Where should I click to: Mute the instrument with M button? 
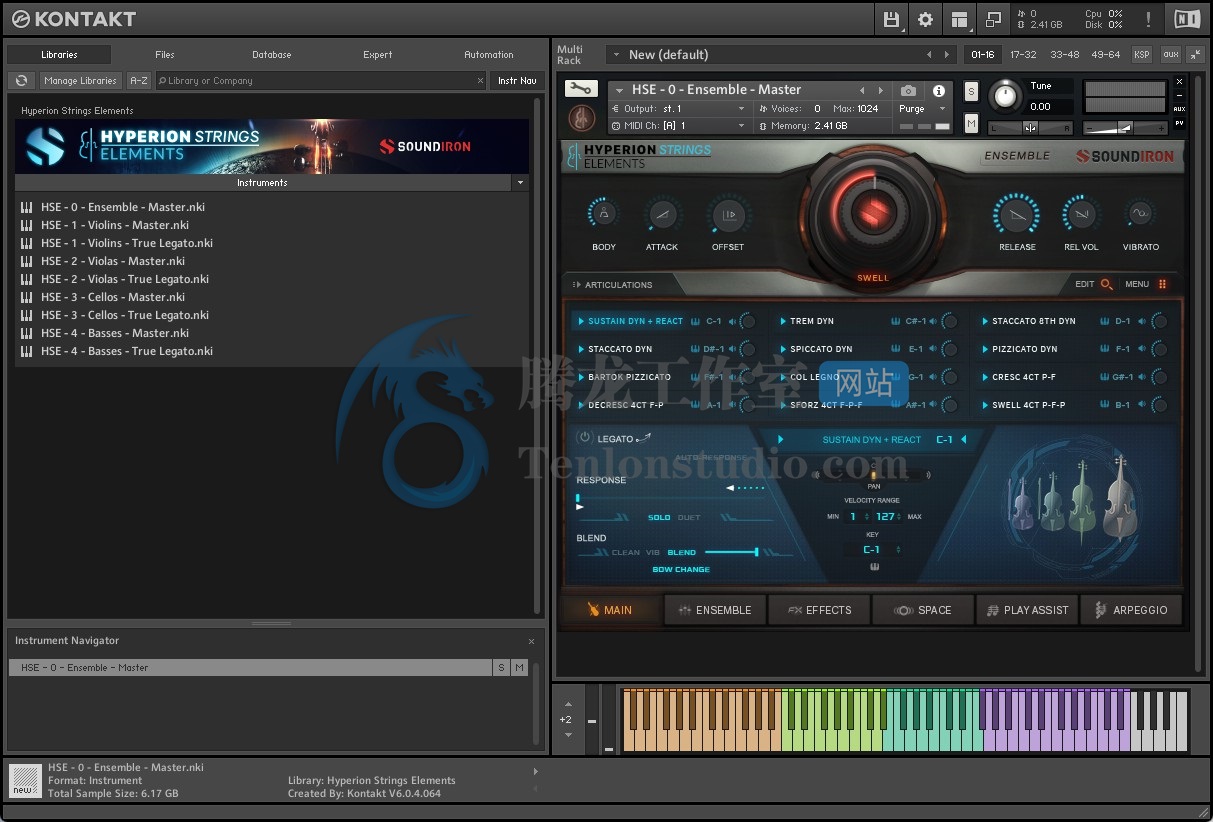[971, 123]
